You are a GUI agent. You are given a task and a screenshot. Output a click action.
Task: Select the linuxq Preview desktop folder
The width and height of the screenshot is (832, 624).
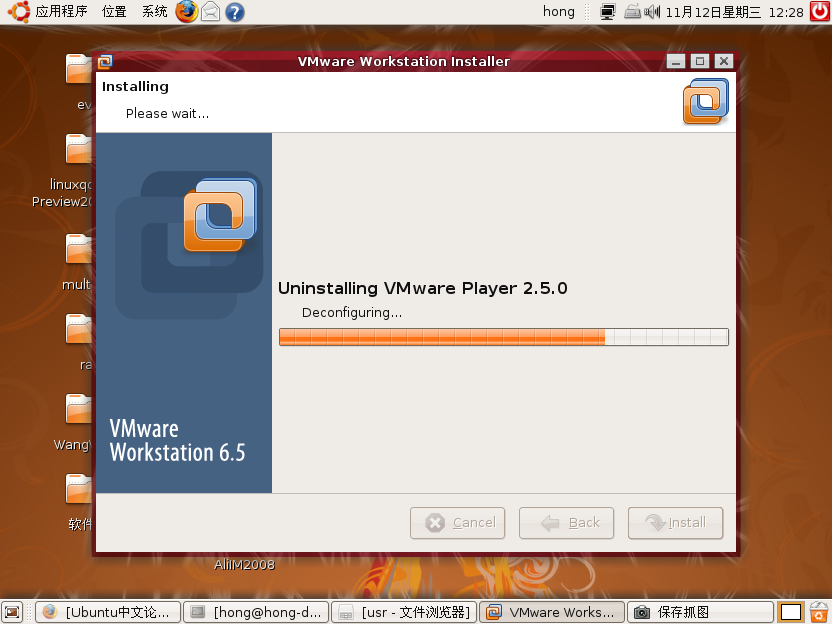click(79, 149)
